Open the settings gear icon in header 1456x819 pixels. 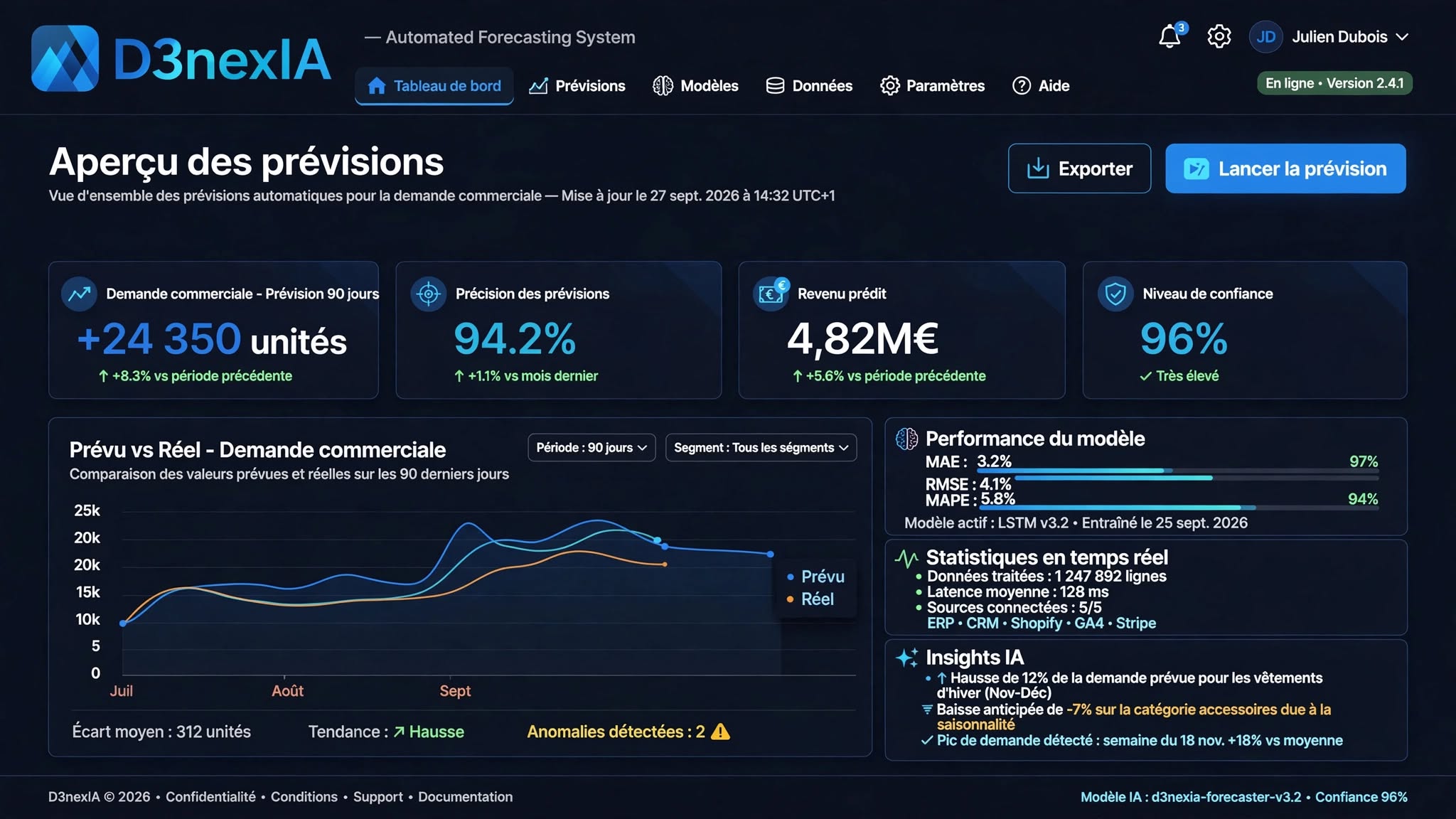pyautogui.click(x=1219, y=36)
